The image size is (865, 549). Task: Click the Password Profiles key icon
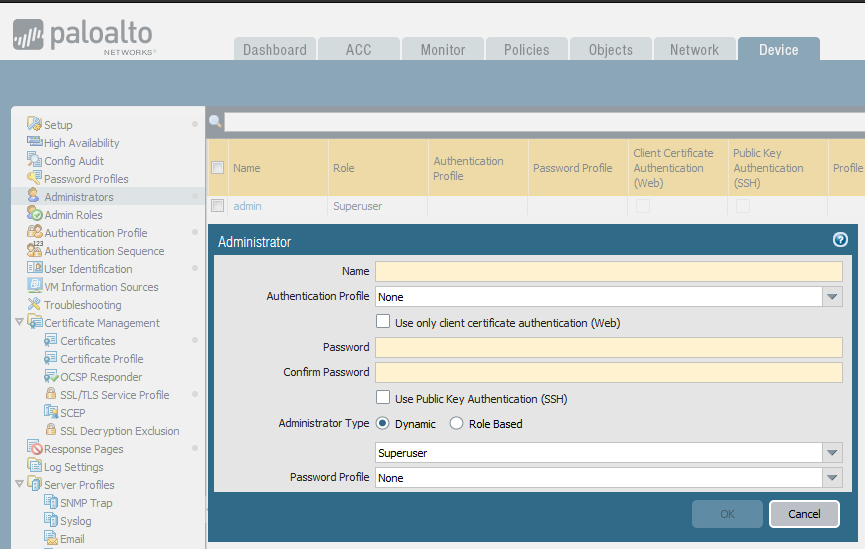coord(34,178)
